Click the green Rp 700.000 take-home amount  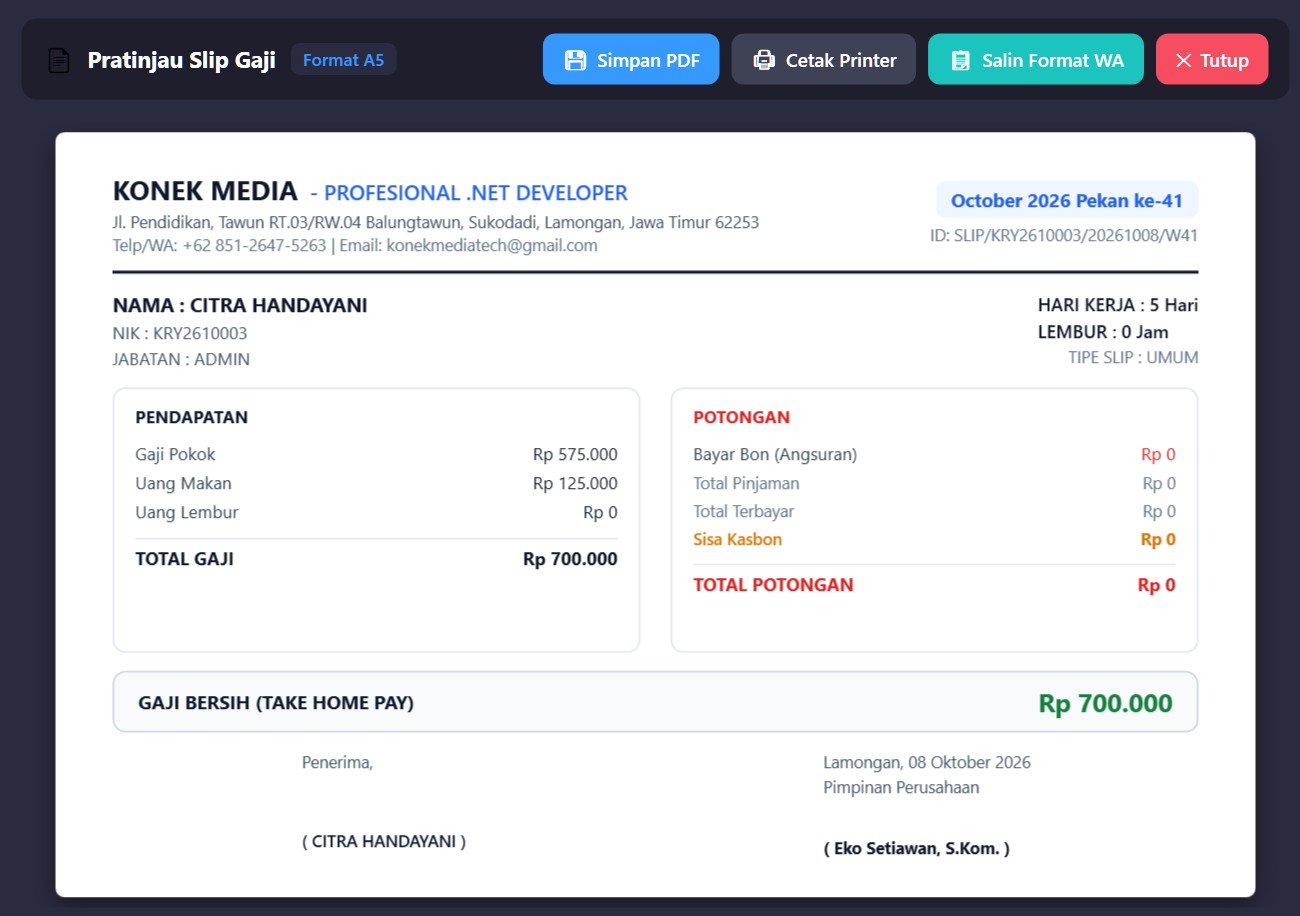[1106, 703]
